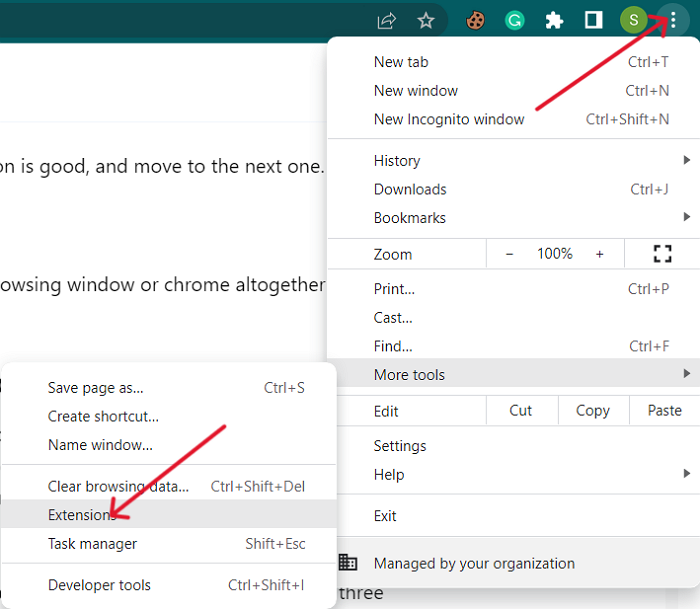Open the green S profile avatar
700x609 pixels.
tap(633, 20)
